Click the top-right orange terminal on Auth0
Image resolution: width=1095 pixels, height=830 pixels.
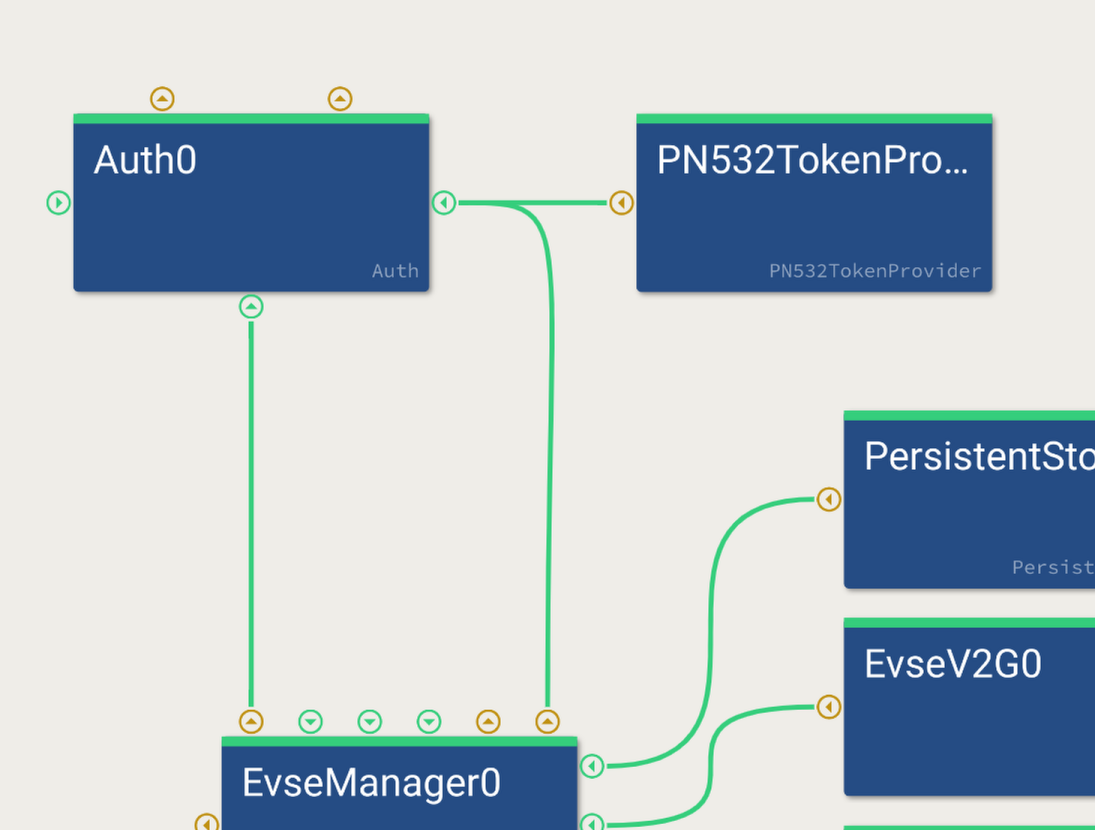(340, 99)
